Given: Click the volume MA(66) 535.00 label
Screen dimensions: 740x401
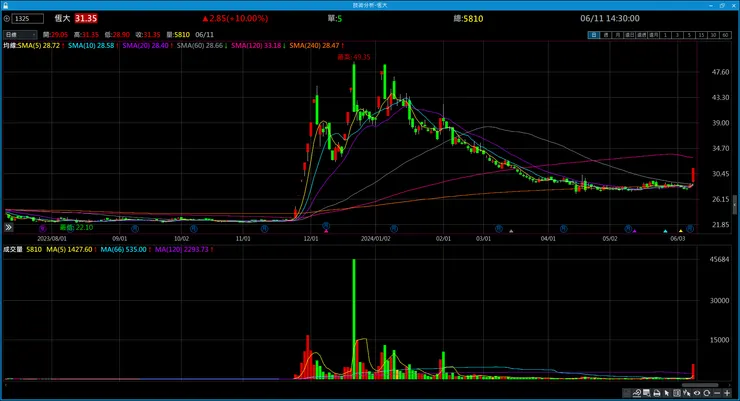Looking at the screenshot, I should (125, 250).
